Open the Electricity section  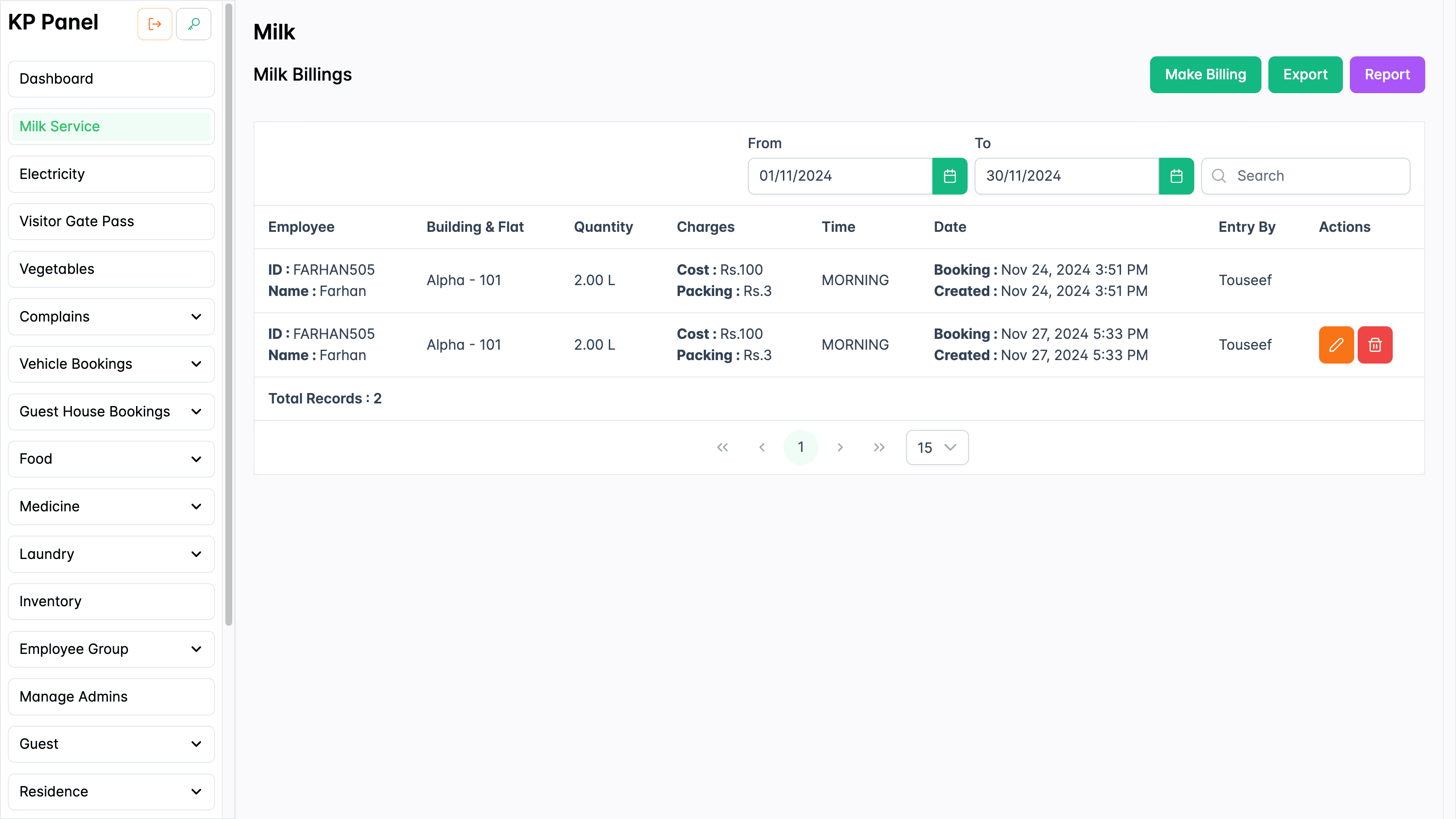[111, 173]
